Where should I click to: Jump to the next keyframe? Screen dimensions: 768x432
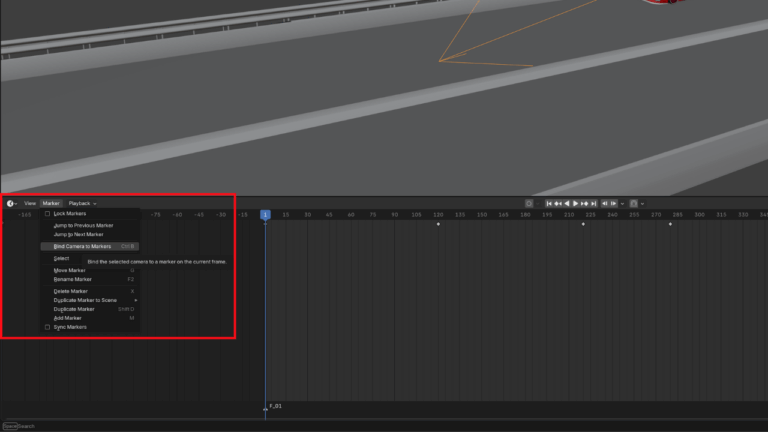tap(584, 203)
